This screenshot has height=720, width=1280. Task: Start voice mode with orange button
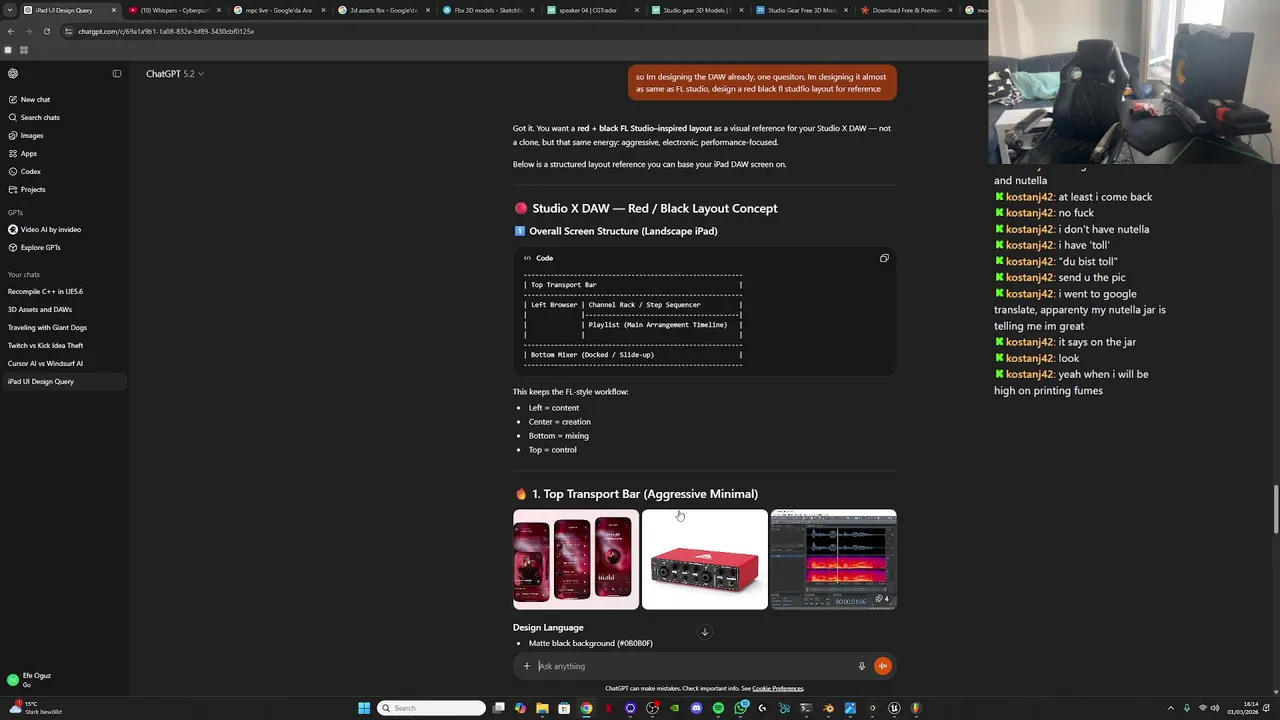(882, 666)
